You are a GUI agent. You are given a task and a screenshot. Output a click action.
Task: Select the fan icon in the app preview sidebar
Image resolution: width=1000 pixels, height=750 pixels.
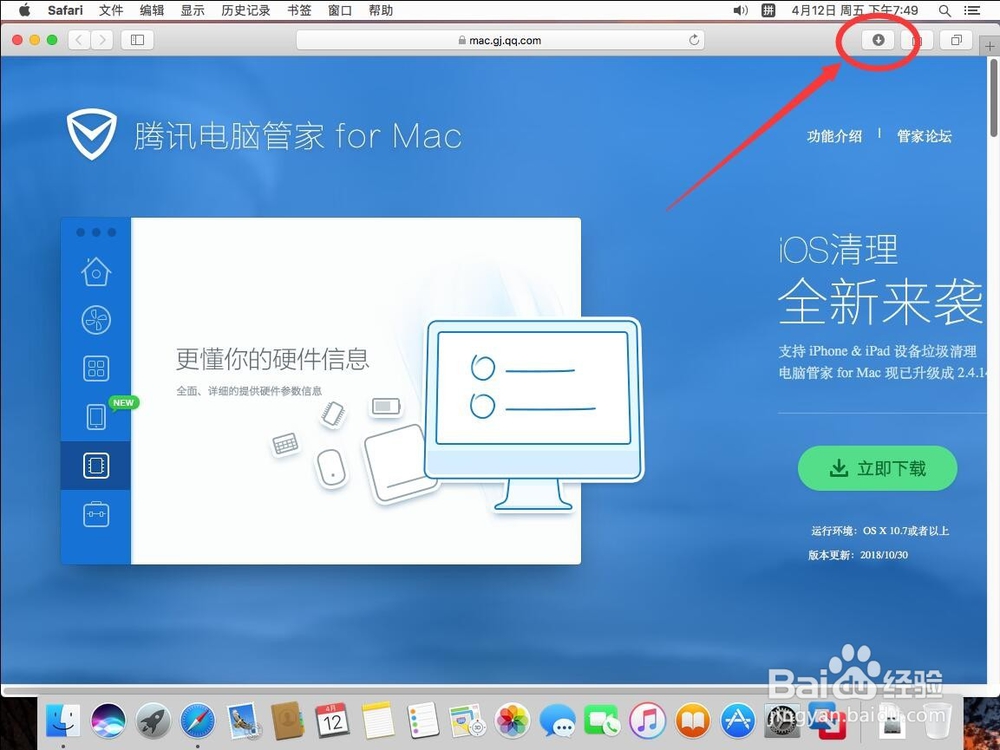tap(96, 320)
